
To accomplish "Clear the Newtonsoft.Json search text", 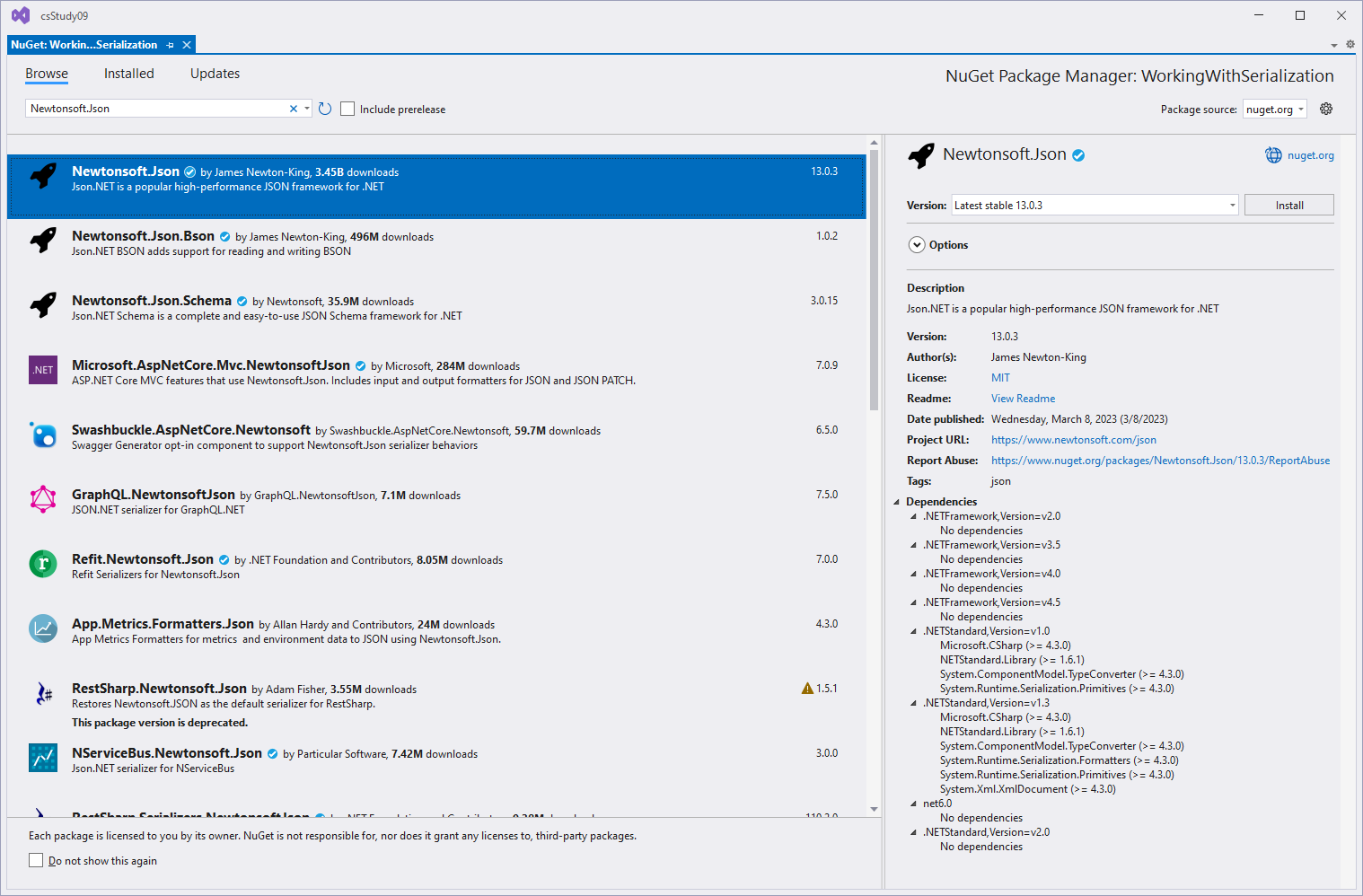I will click(294, 109).
